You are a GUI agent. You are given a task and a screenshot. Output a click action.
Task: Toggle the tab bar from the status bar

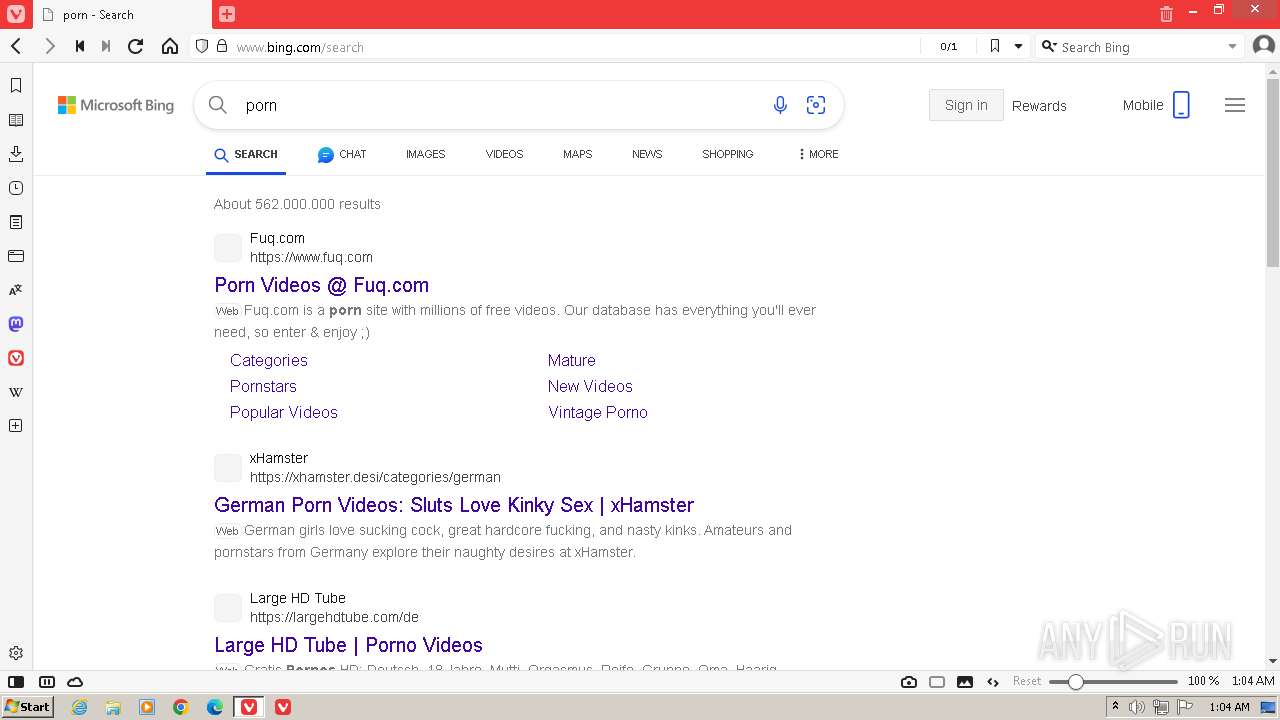tap(46, 682)
